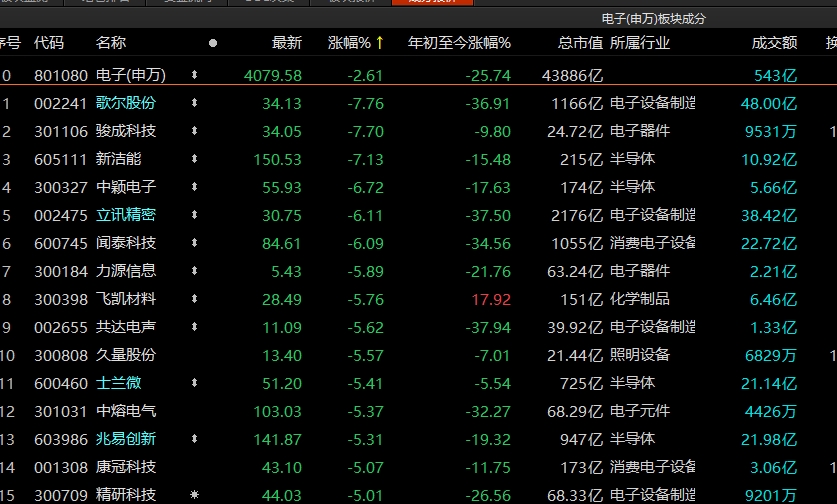This screenshot has width=837, height=504.
Task: Click the yellow sort arrow next to 涨幅%
Action: click(380, 42)
